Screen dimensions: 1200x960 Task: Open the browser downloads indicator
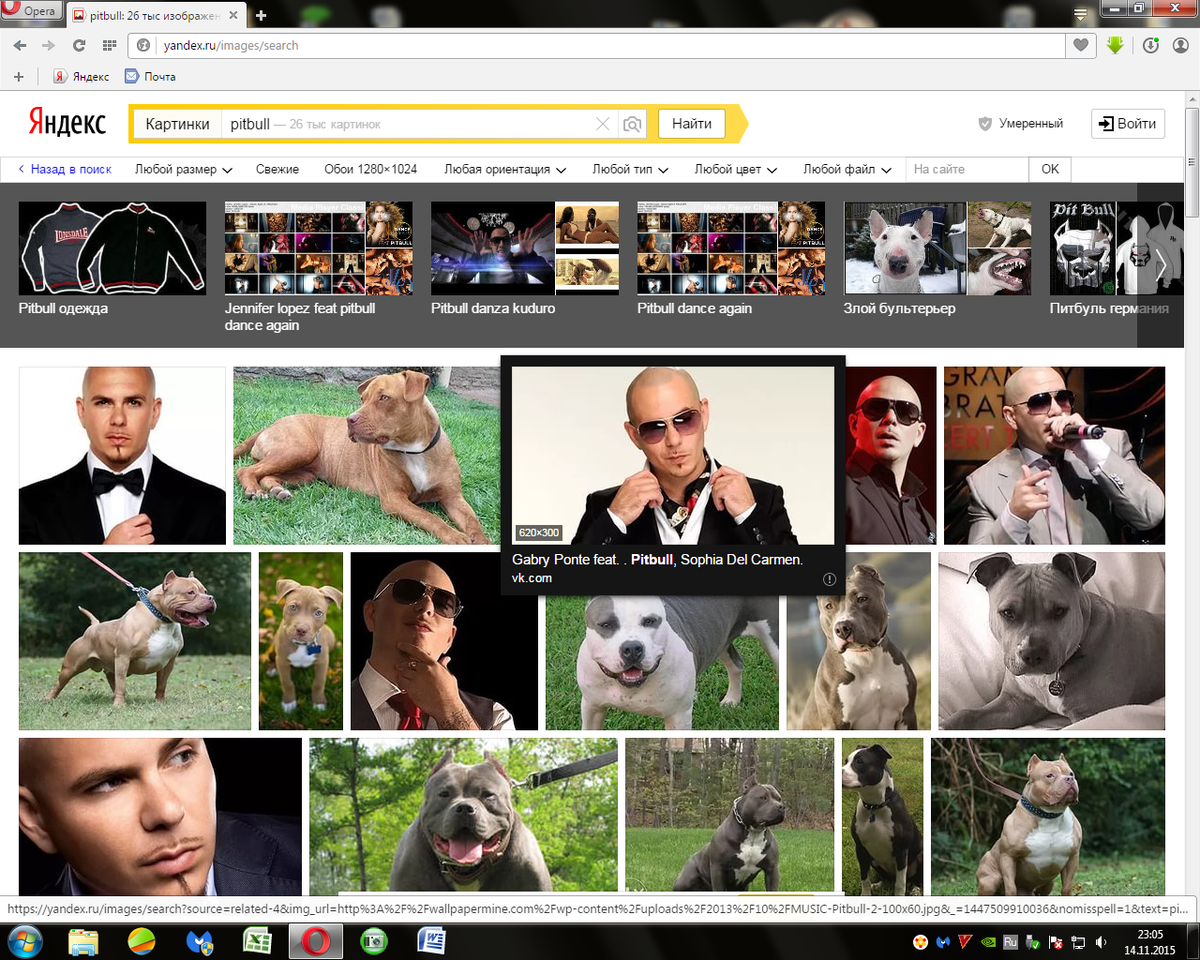(1150, 45)
